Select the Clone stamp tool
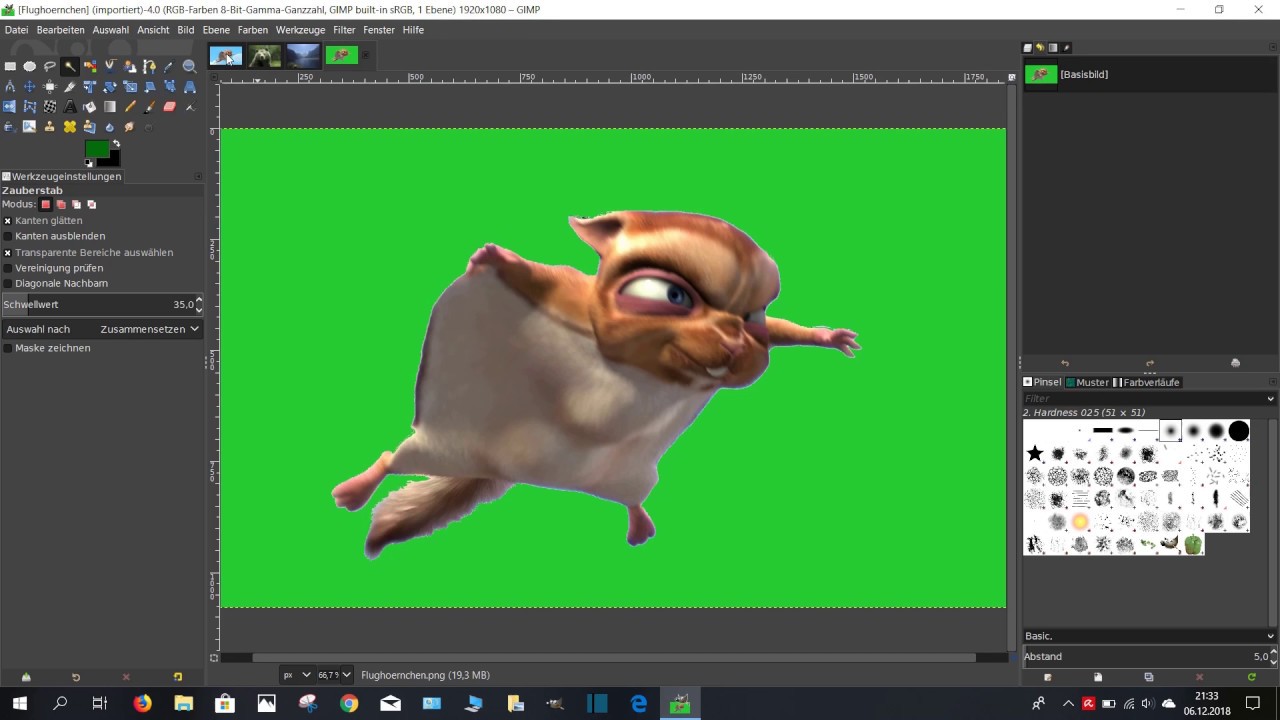Image resolution: width=1280 pixels, height=720 pixels. tap(50, 127)
